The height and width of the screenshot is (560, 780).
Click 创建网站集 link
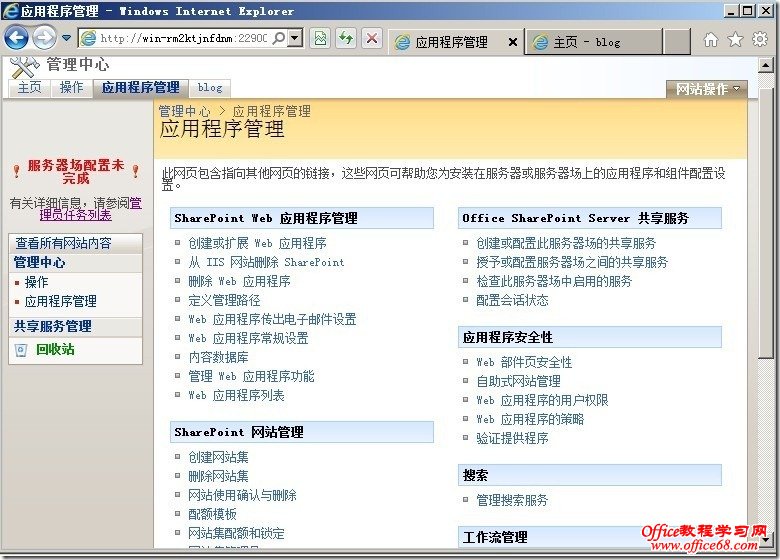218,457
